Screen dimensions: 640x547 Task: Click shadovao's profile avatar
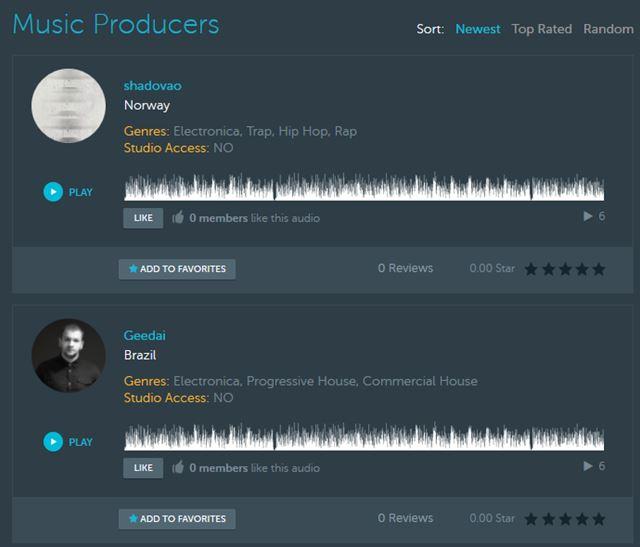(x=68, y=106)
